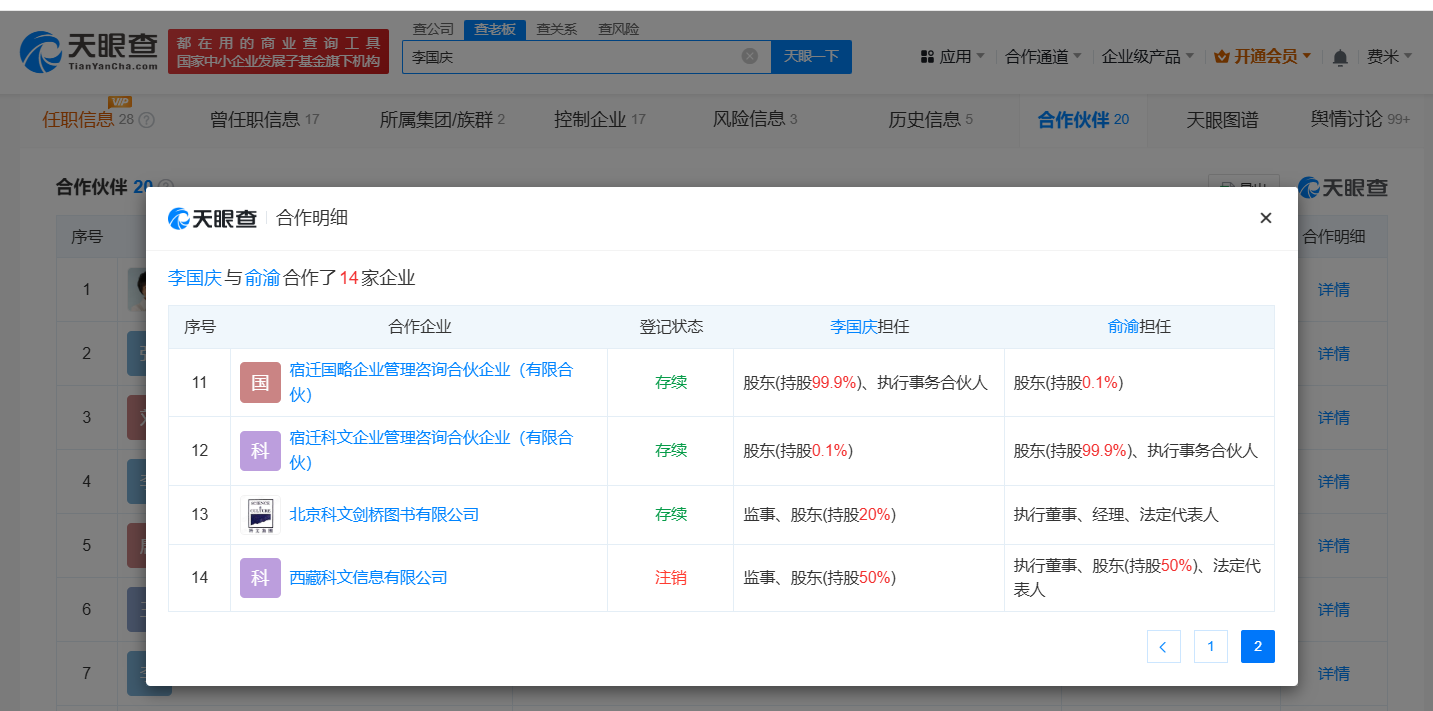Open the 企业级产品 dropdown

click(x=1146, y=57)
